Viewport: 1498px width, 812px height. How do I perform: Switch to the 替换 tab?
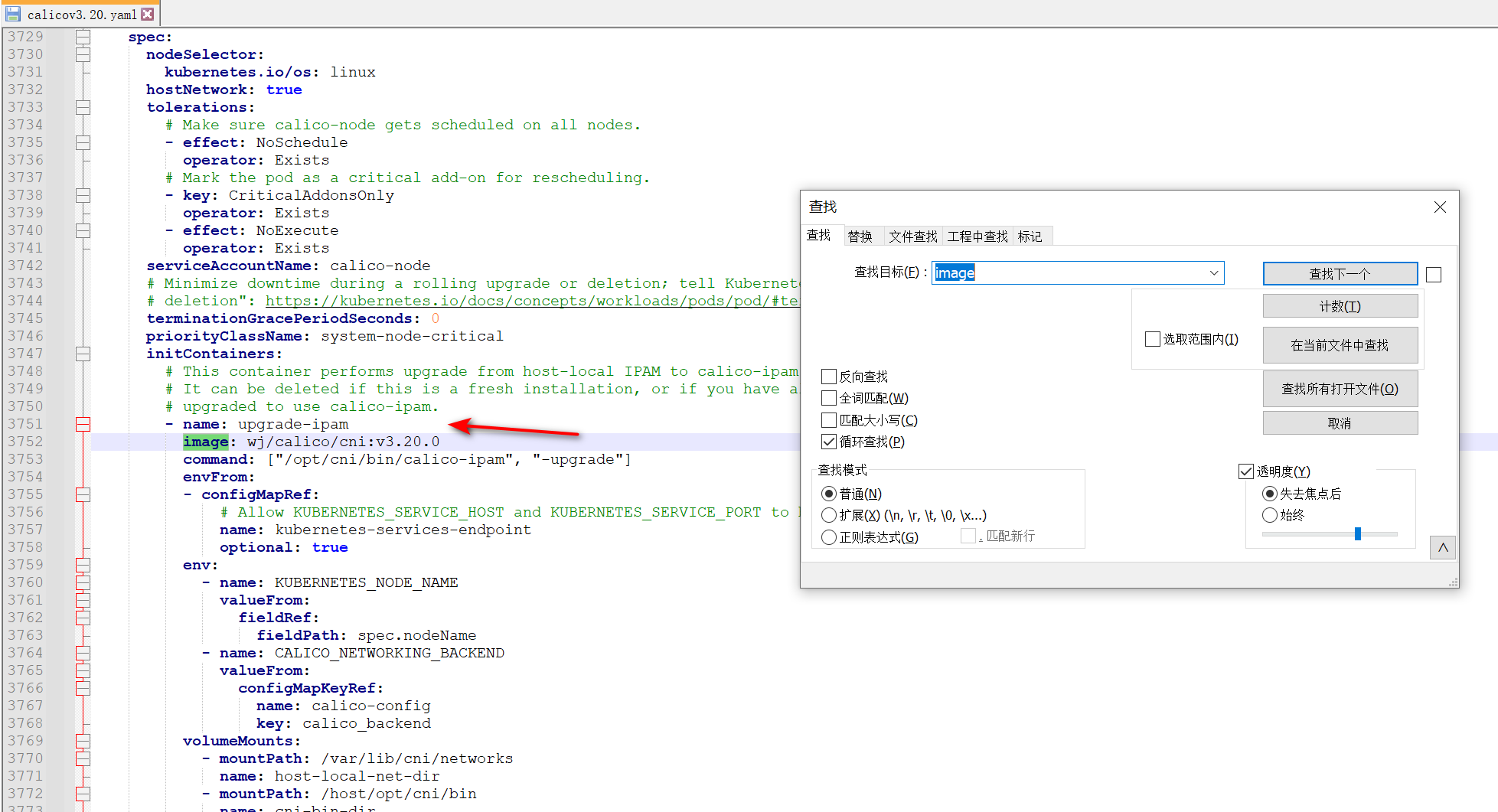click(x=860, y=236)
